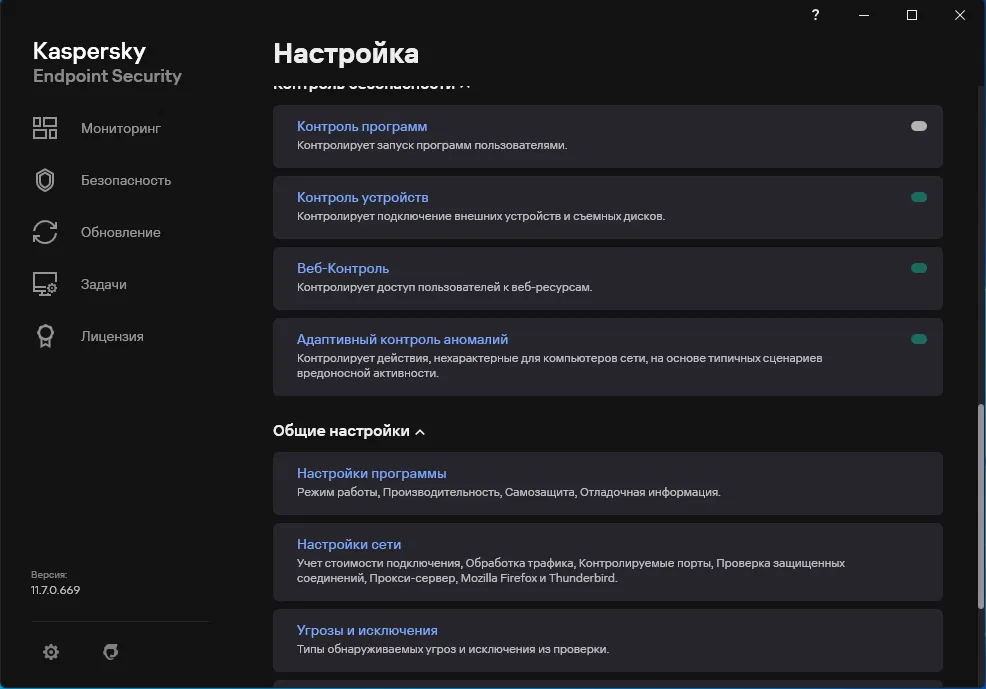Open Угрозы и исключения settings
Screen dimensions: 986x689
point(367,630)
